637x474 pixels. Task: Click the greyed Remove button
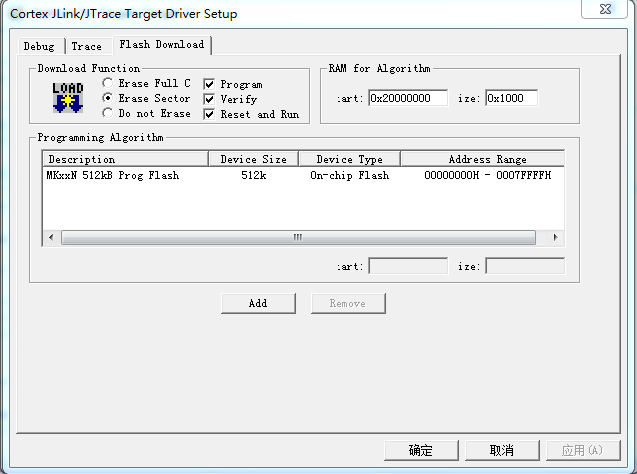[x=348, y=303]
